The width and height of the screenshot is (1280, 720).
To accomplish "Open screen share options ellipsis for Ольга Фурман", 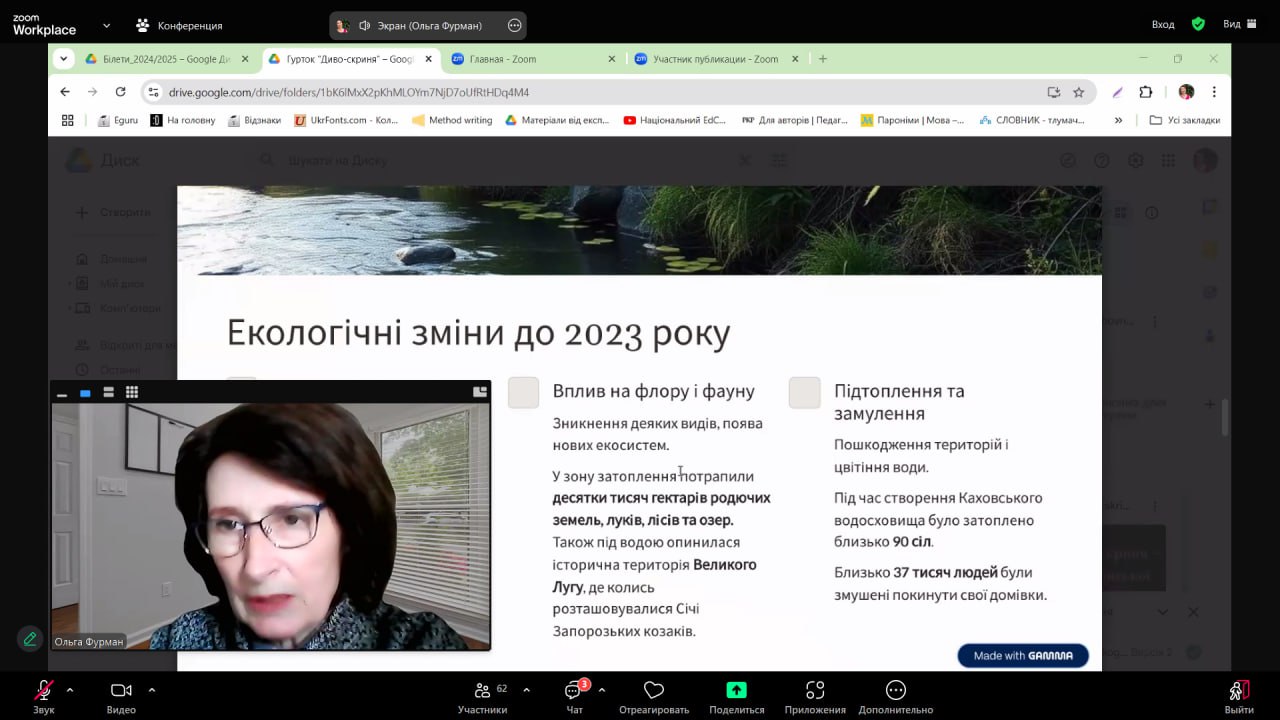I will [x=514, y=25].
